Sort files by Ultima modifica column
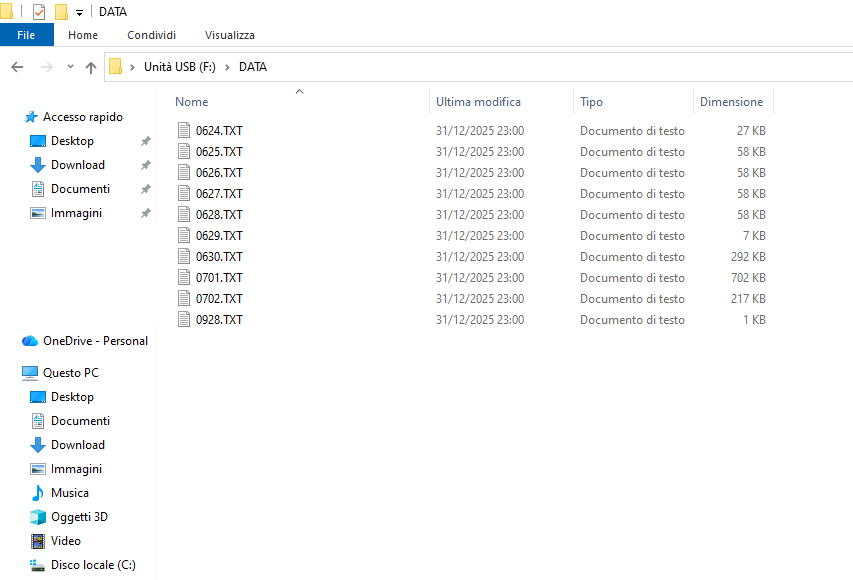This screenshot has height=580, width=853. click(478, 102)
